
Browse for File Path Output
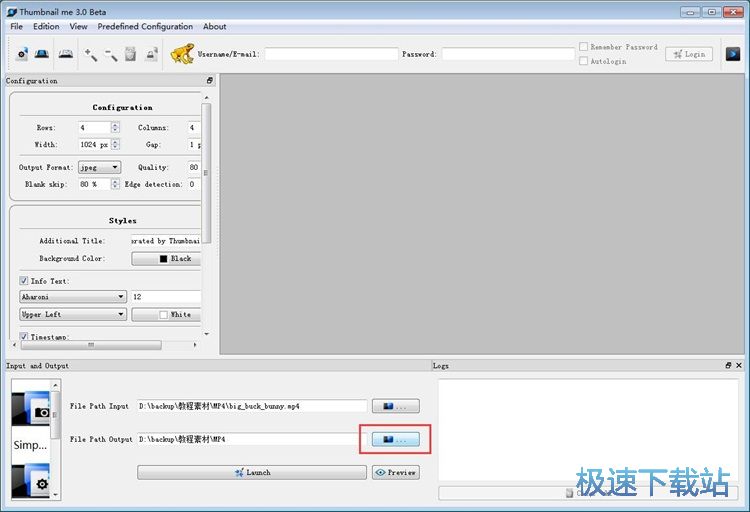click(x=396, y=439)
